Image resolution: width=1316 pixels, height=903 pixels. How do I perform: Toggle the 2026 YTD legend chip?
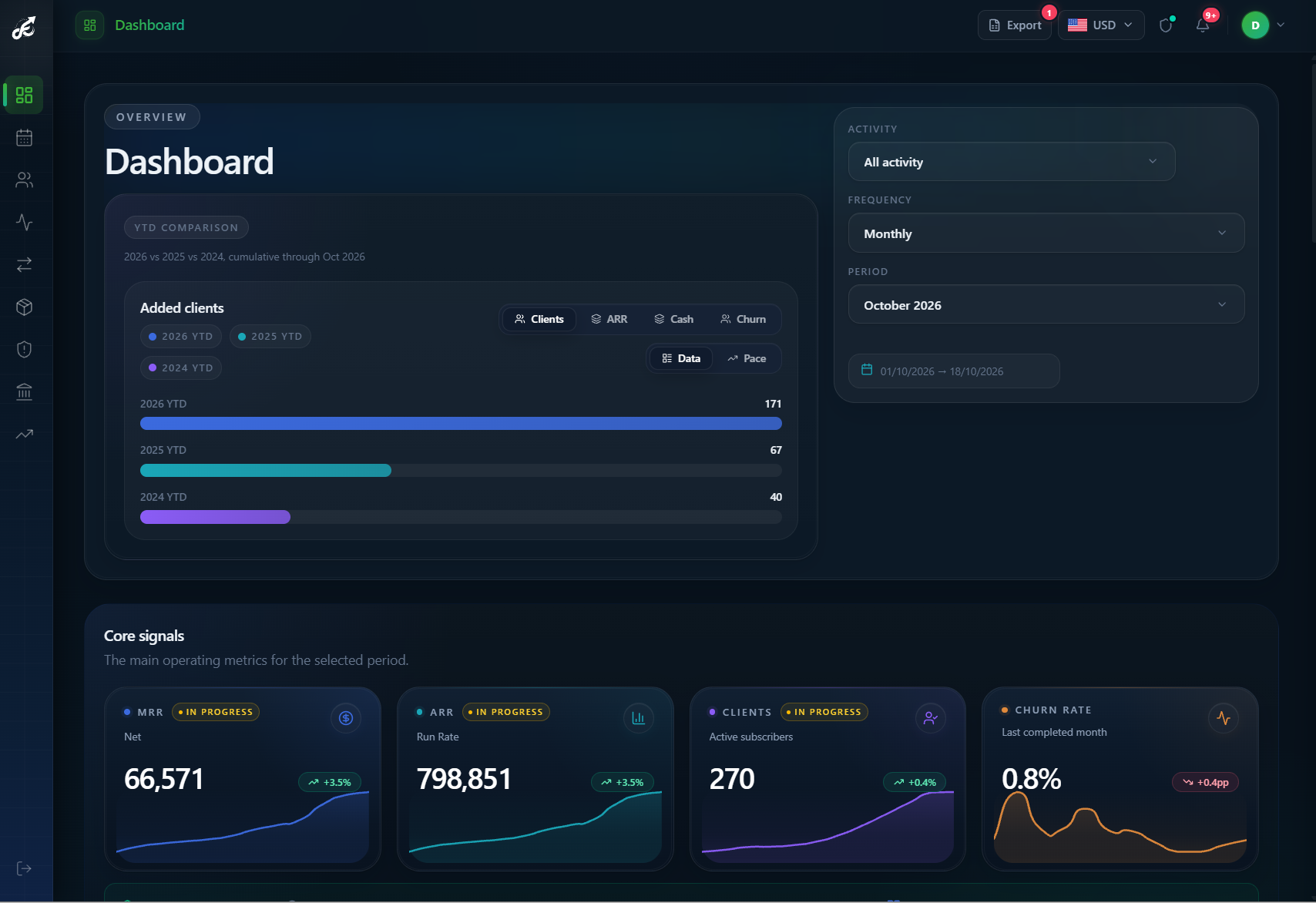(181, 337)
